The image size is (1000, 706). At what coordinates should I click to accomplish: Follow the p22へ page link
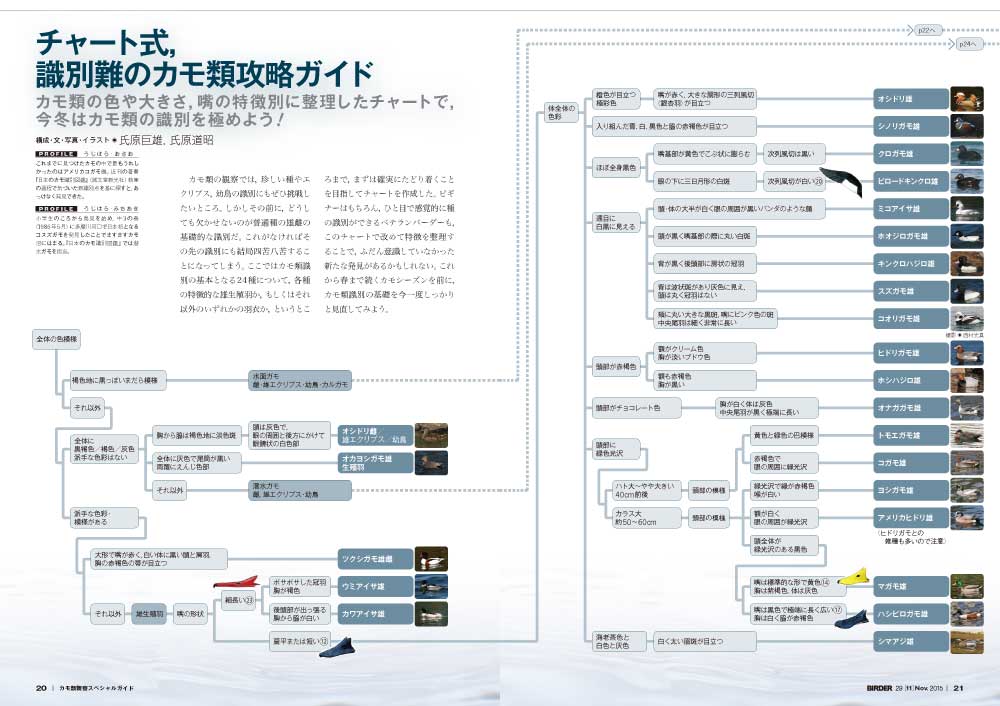pos(926,30)
